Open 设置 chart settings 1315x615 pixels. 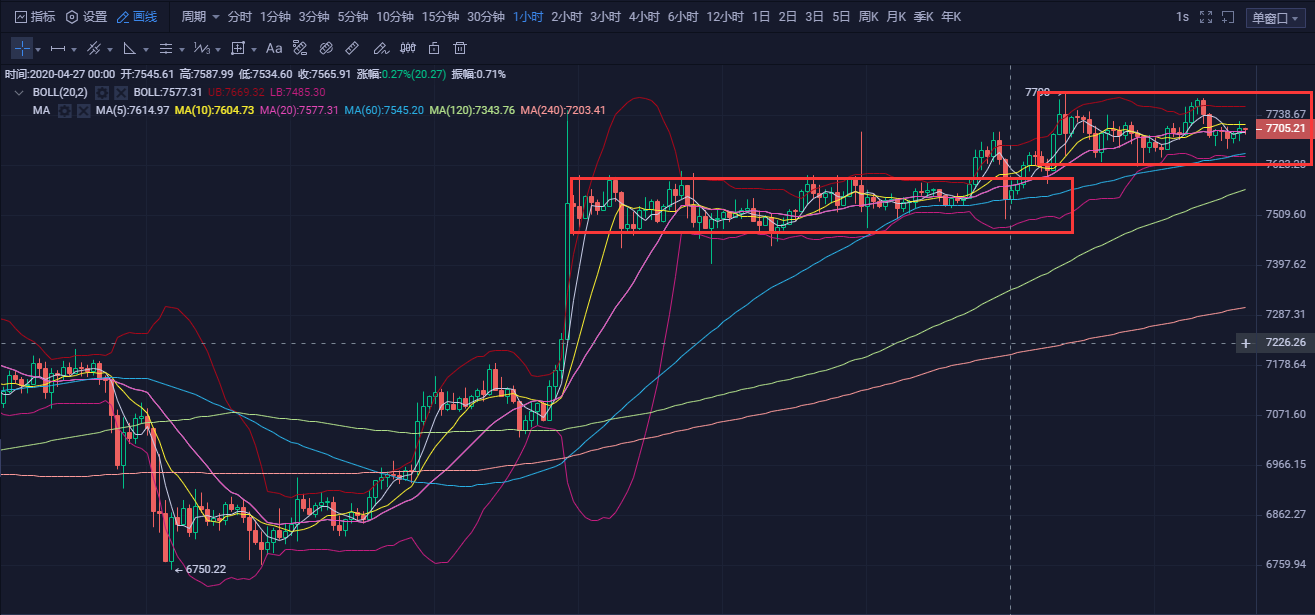[86, 17]
